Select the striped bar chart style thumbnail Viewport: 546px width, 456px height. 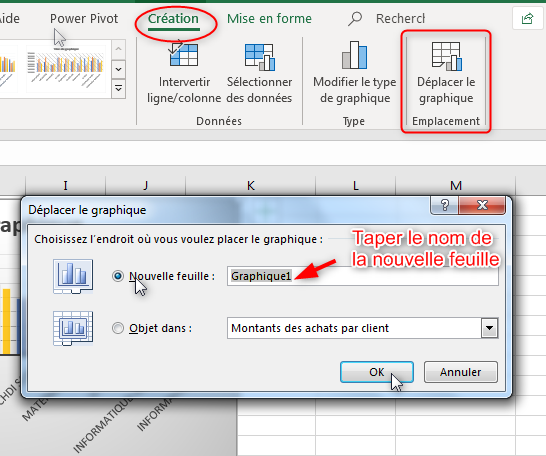coord(66,68)
